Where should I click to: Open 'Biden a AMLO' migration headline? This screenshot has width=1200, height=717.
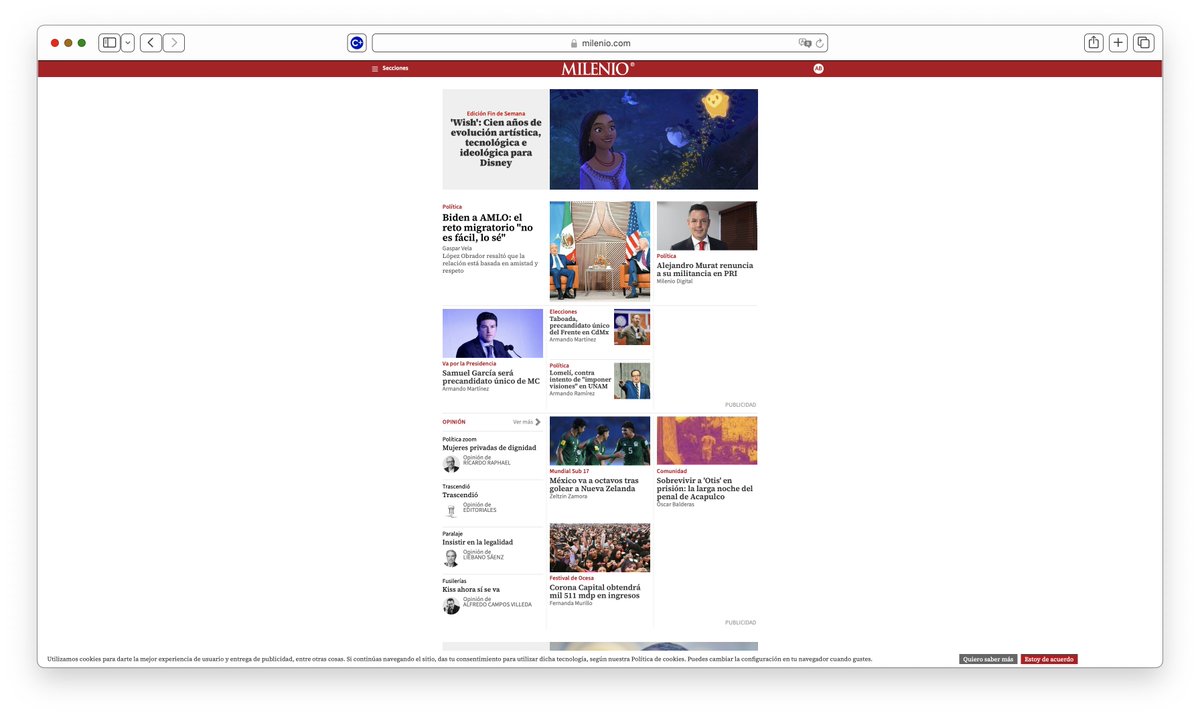pos(486,227)
